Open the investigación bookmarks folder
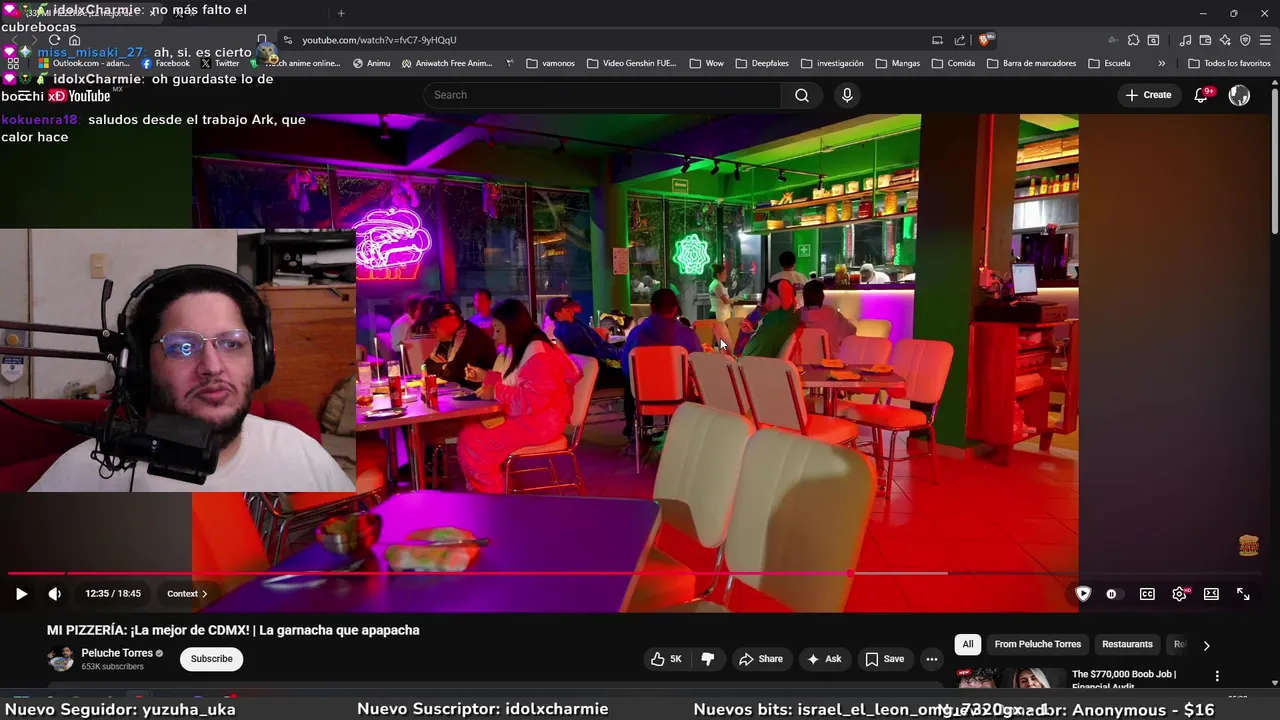The width and height of the screenshot is (1280, 720). pyautogui.click(x=832, y=63)
